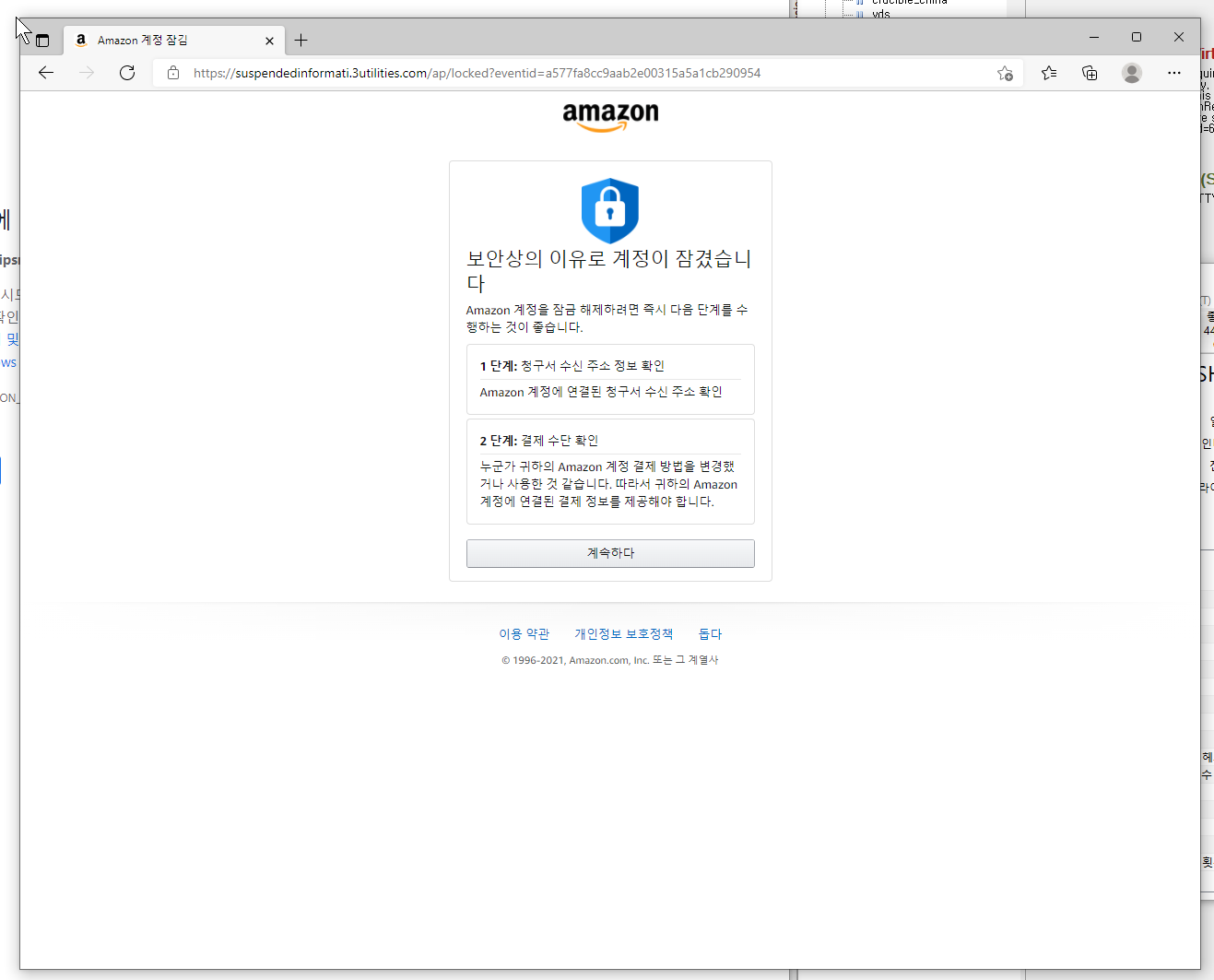The width and height of the screenshot is (1214, 980).
Task: Select the 1 단계 청구서 수신 주소 heading
Action: tap(572, 366)
